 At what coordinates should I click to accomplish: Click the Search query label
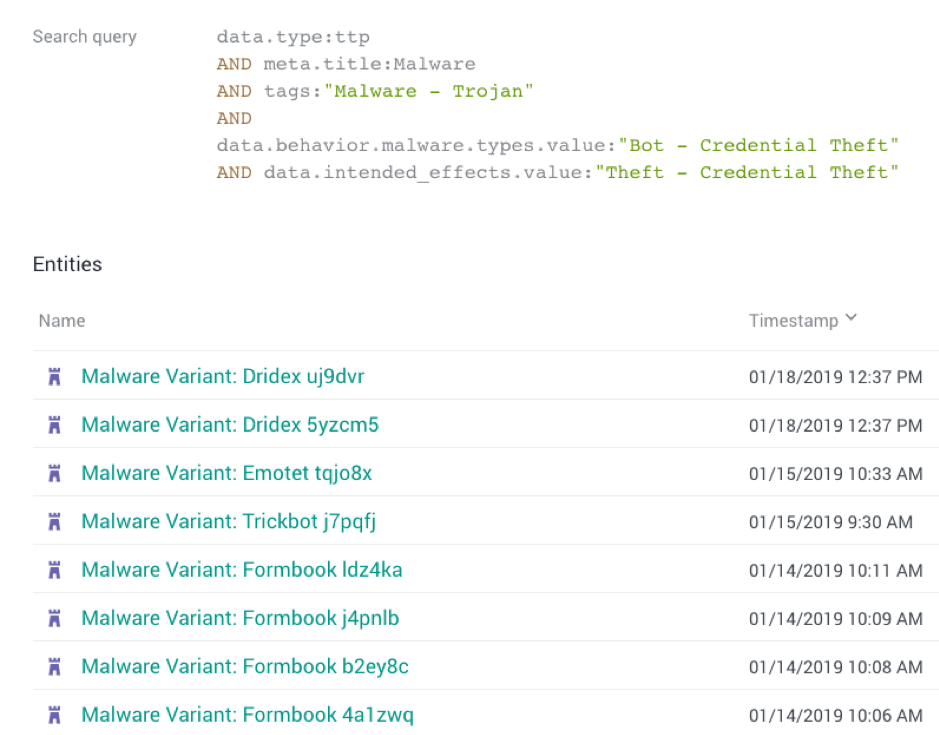click(84, 37)
